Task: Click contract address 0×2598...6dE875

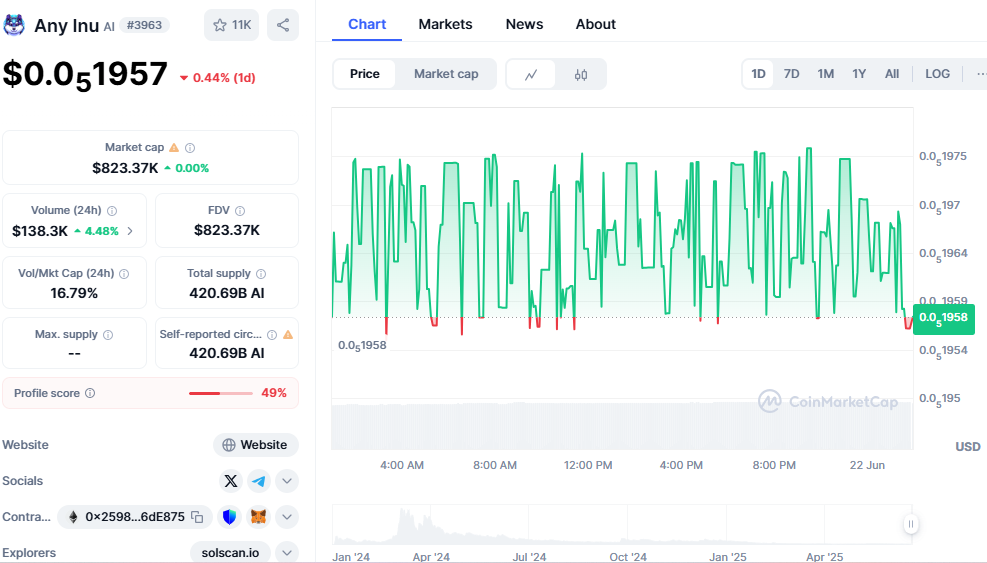Action: (x=135, y=517)
